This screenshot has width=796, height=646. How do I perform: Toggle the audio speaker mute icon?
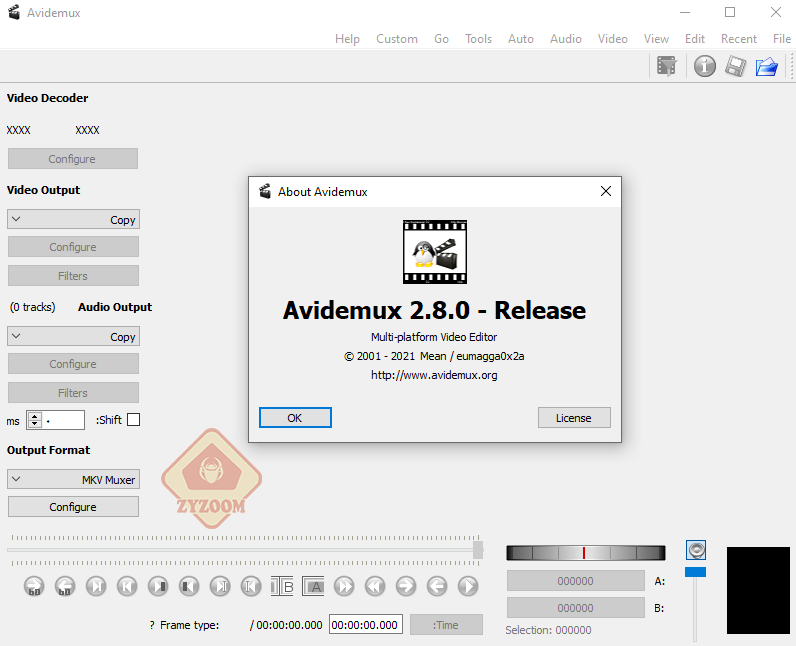pos(695,550)
